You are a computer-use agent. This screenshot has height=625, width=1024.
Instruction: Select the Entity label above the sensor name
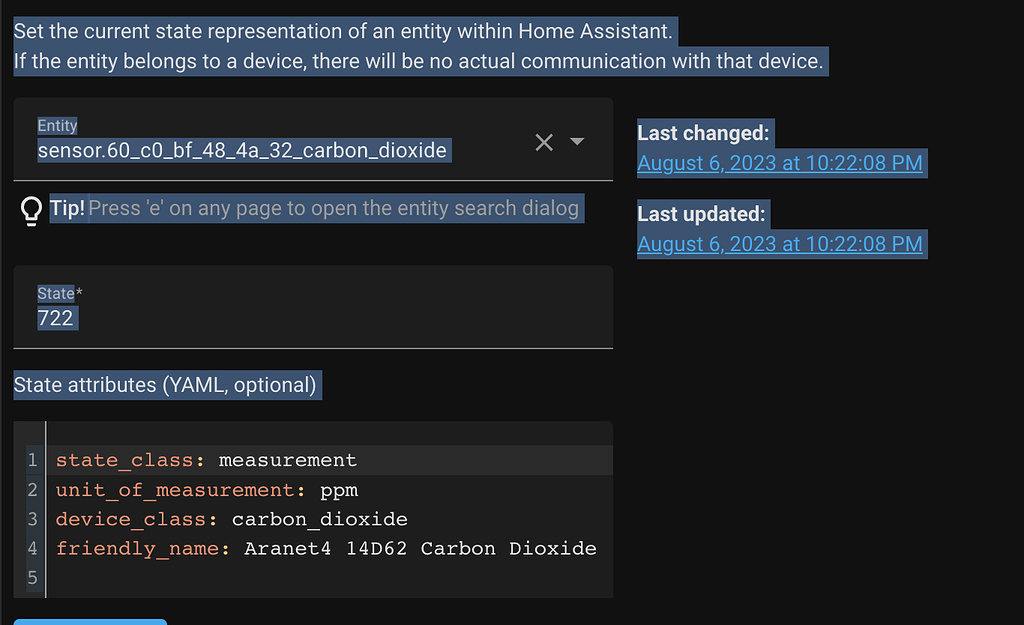[57, 125]
